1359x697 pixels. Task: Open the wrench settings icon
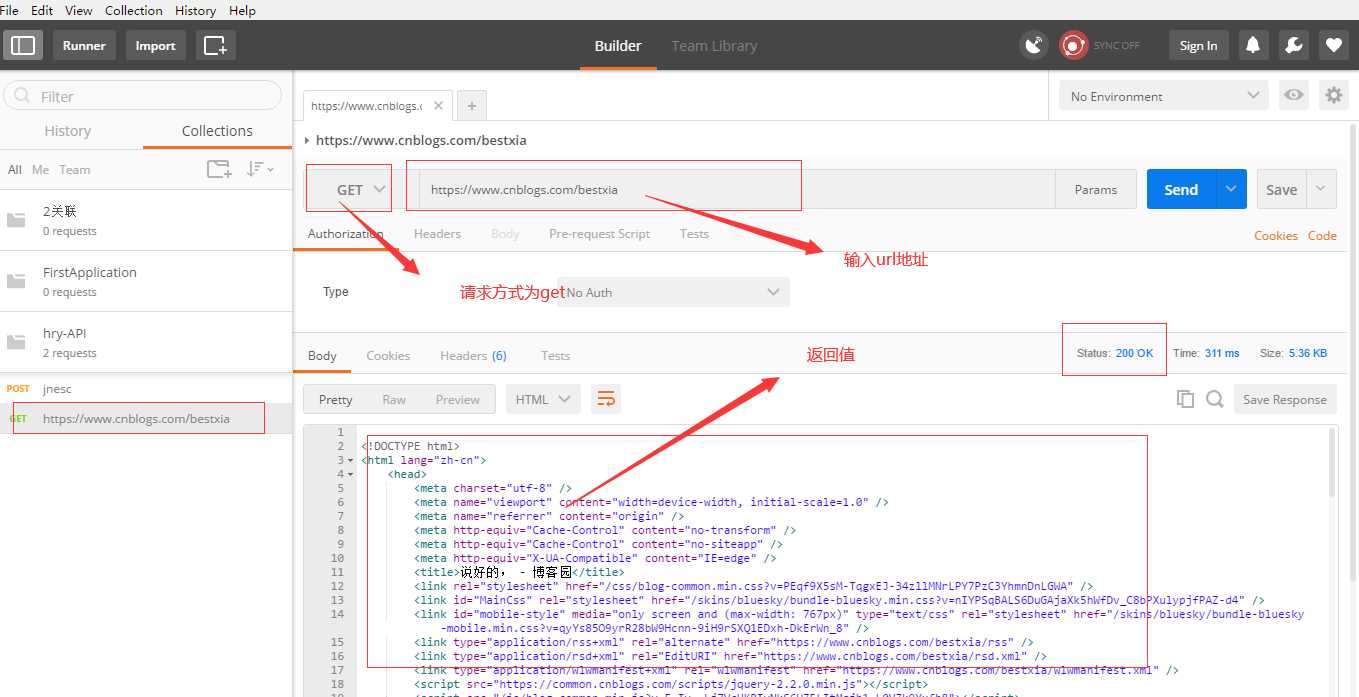(x=1292, y=45)
